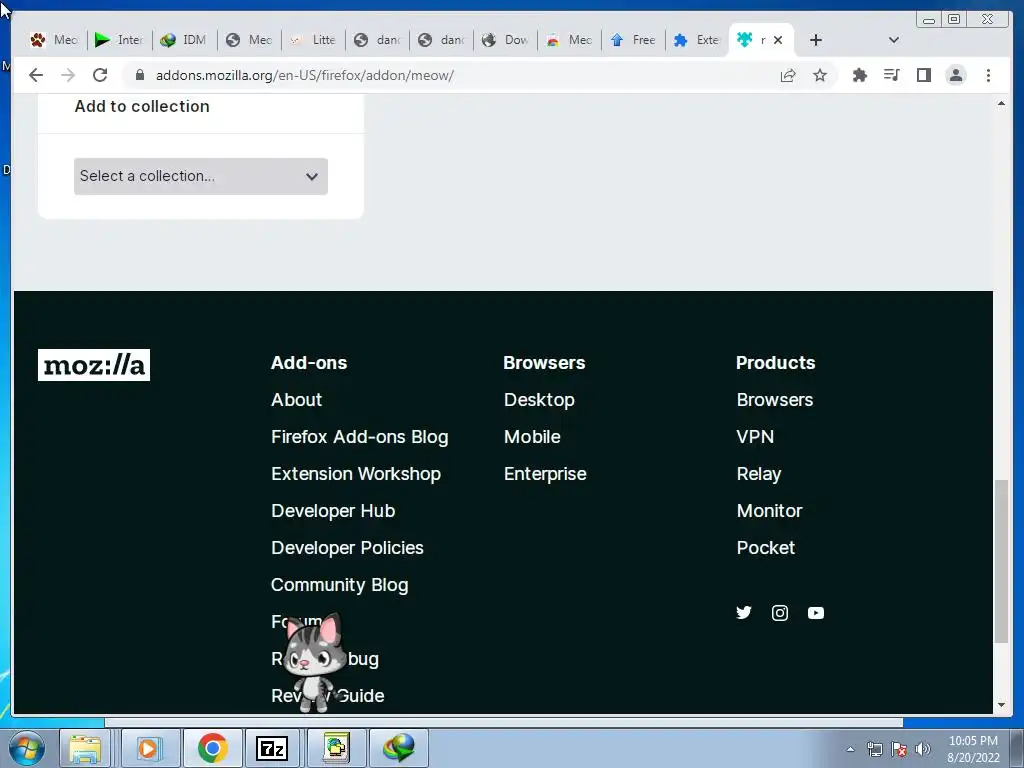Switch to the first Meo tab with paw icon
The image size is (1024, 768).
pos(55,40)
